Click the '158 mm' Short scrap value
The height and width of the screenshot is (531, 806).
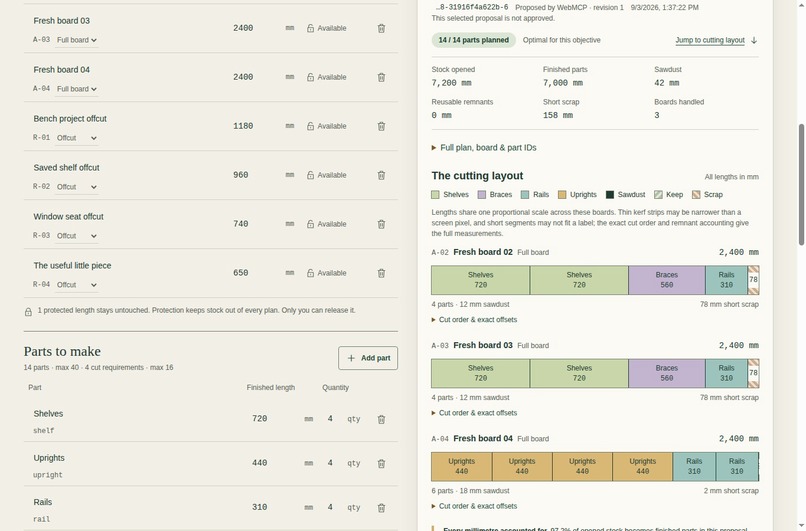(x=558, y=116)
